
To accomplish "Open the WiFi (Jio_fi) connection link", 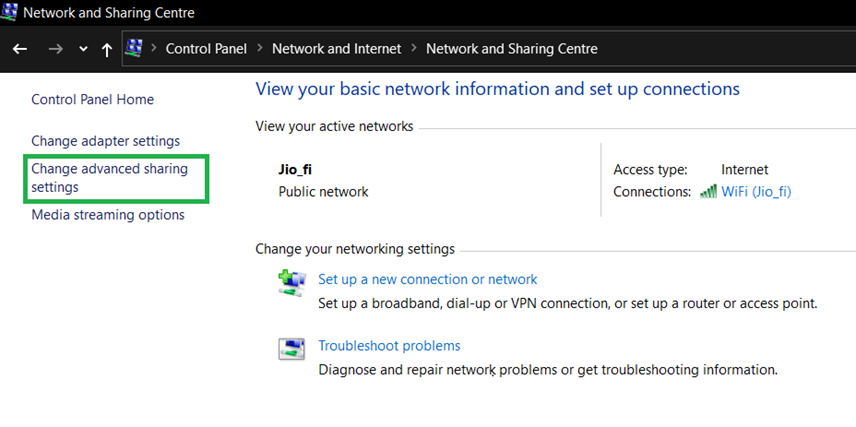I will 756,192.
